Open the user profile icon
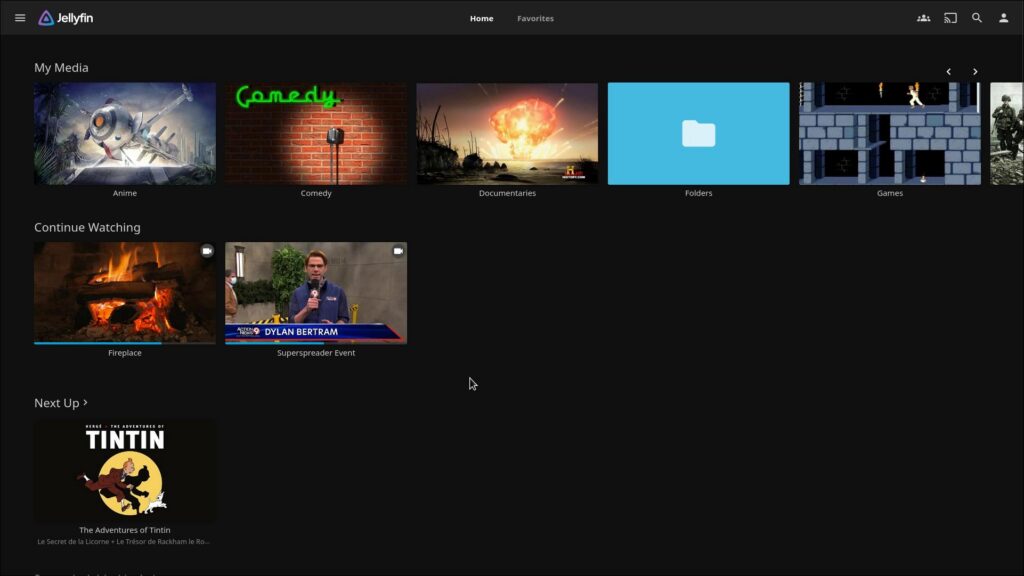Screen dimensions: 1024x576 click(x=1003, y=18)
